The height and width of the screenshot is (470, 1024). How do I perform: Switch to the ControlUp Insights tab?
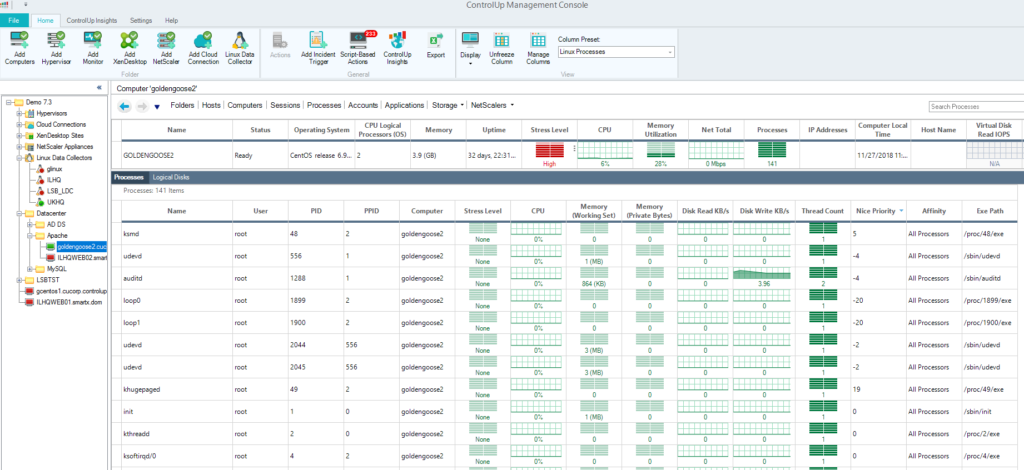92,20
